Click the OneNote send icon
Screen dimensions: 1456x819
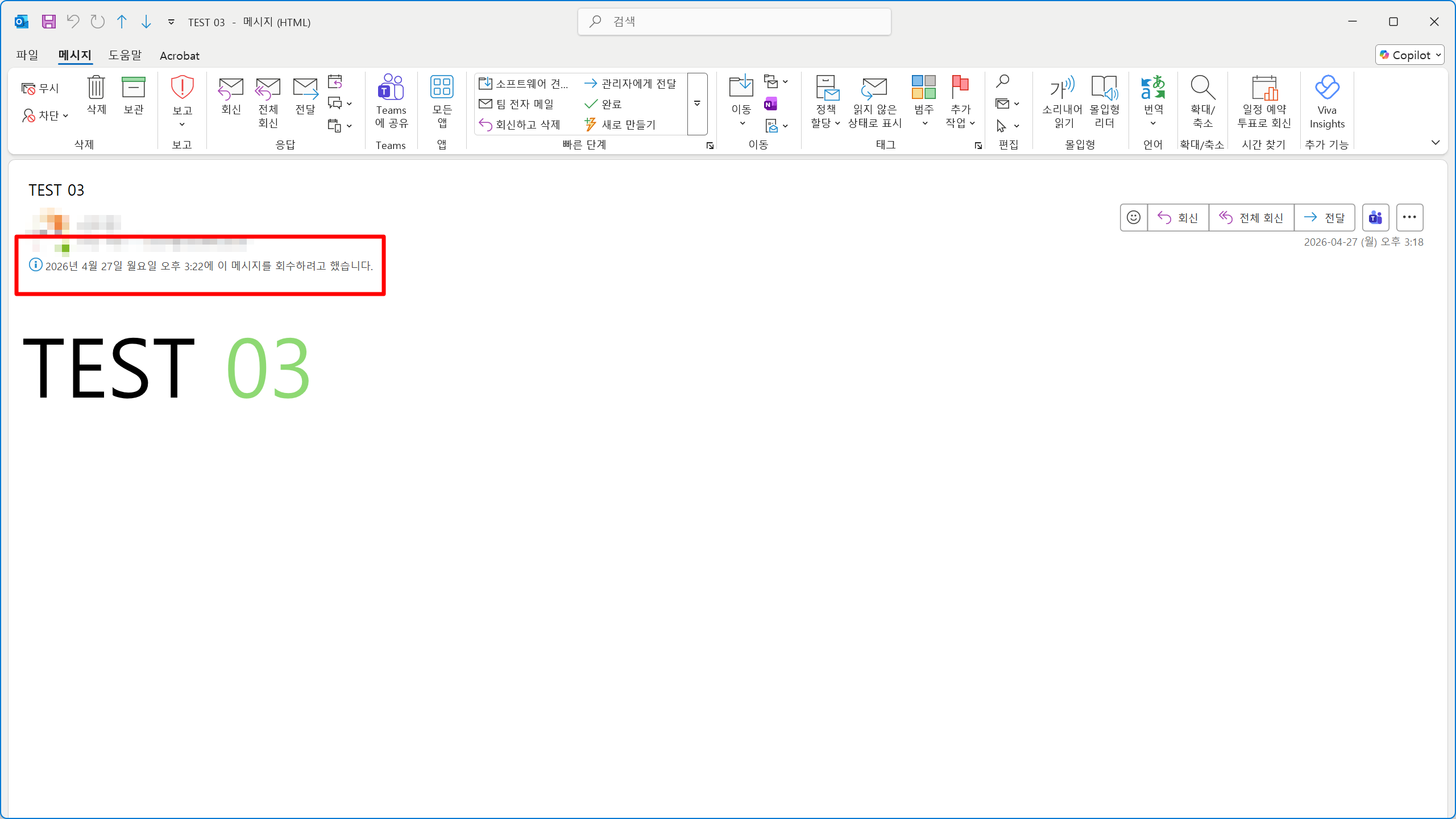tap(771, 104)
